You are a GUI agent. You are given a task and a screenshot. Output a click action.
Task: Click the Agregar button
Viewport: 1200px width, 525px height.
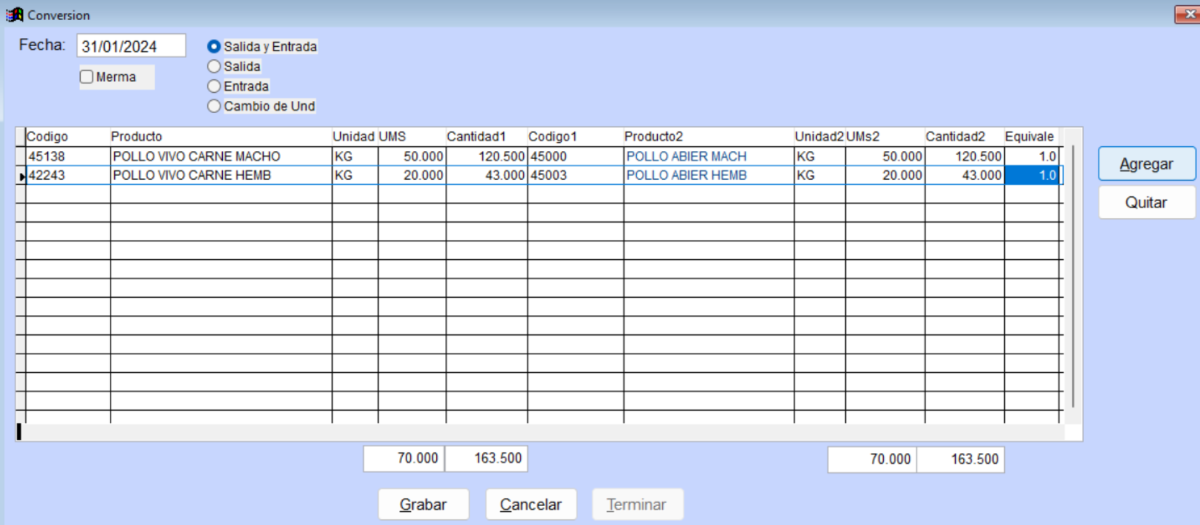pyautogui.click(x=1146, y=164)
